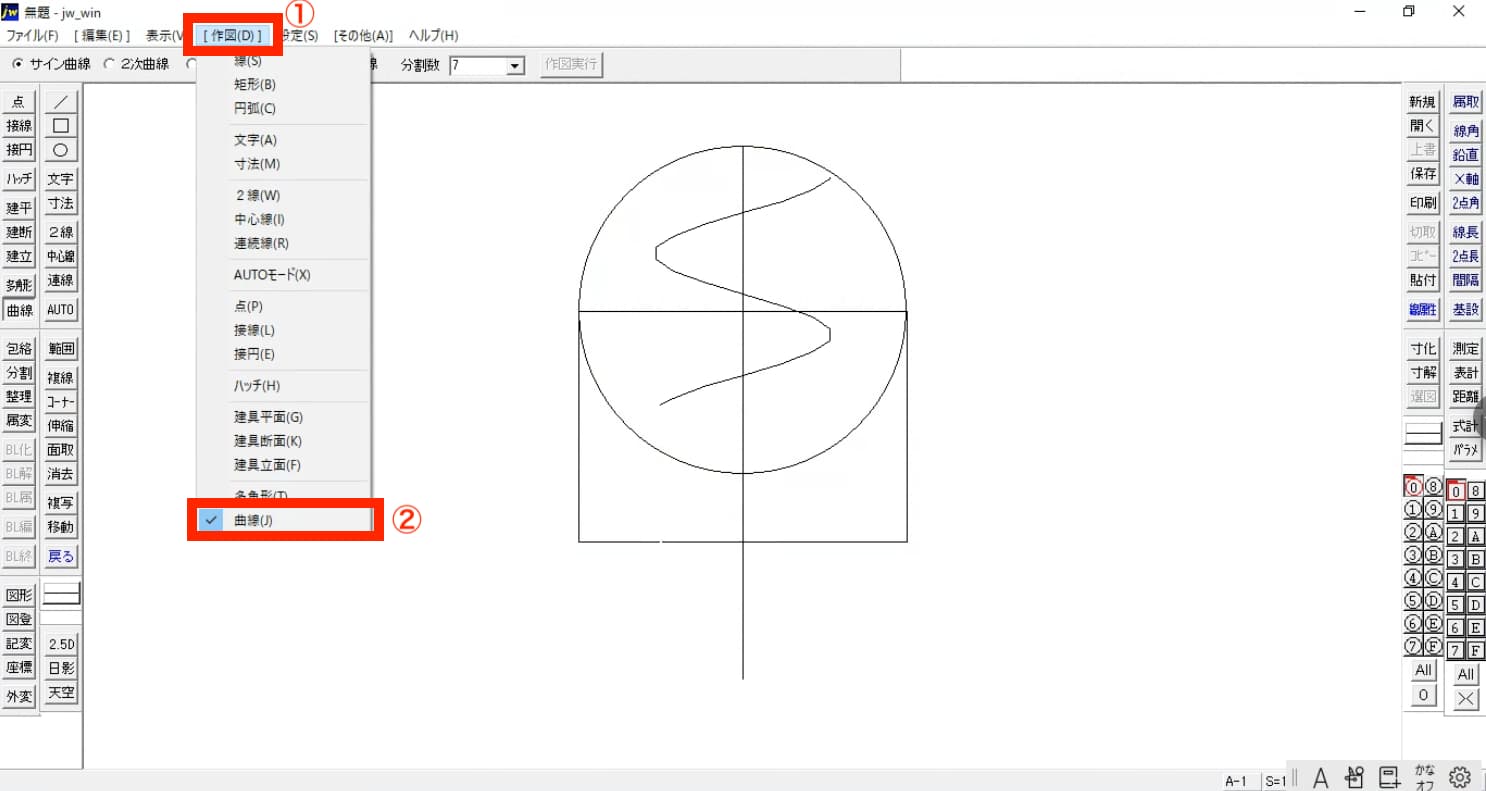
Task: Select the circle tool icon in left toolbar
Action: [61, 150]
